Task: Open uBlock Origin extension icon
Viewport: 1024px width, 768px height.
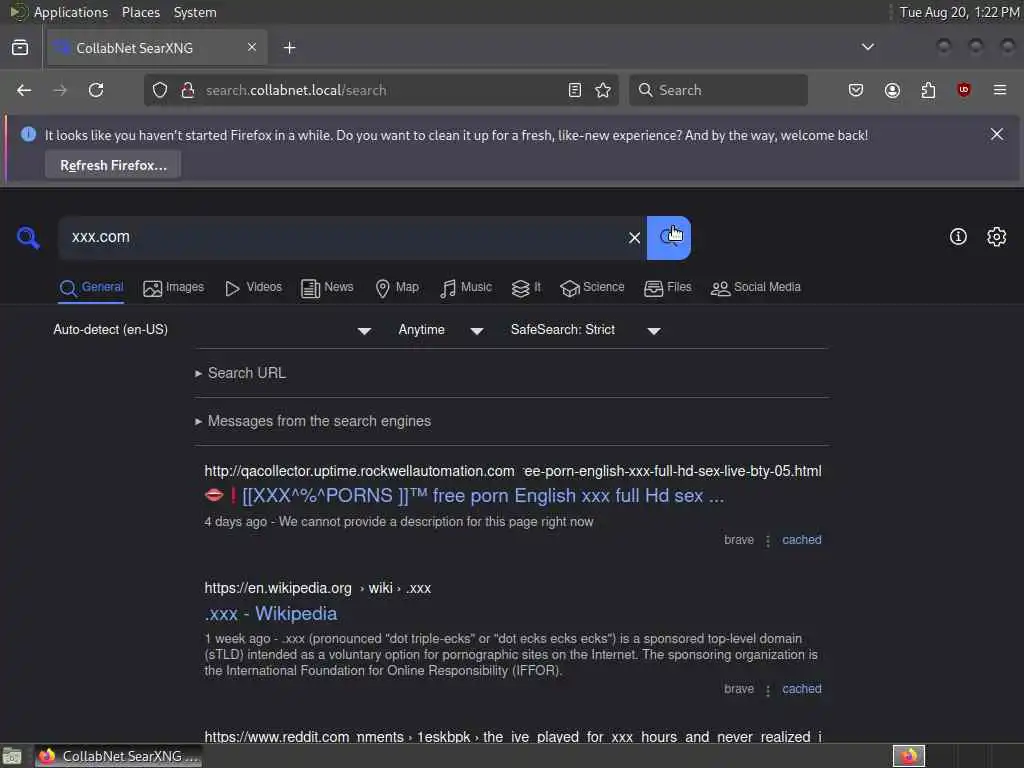Action: 963,90
